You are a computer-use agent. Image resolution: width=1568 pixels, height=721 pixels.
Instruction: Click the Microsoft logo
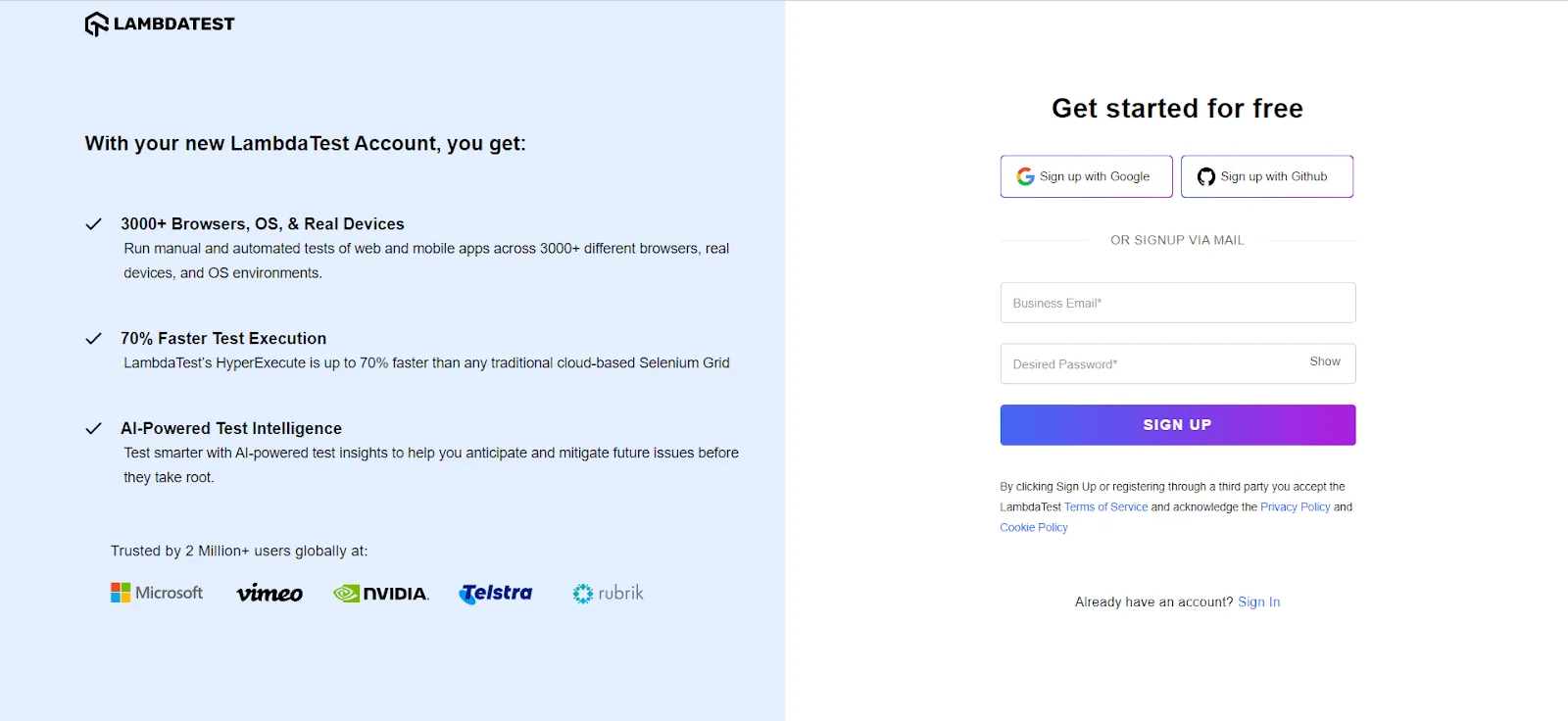(157, 593)
